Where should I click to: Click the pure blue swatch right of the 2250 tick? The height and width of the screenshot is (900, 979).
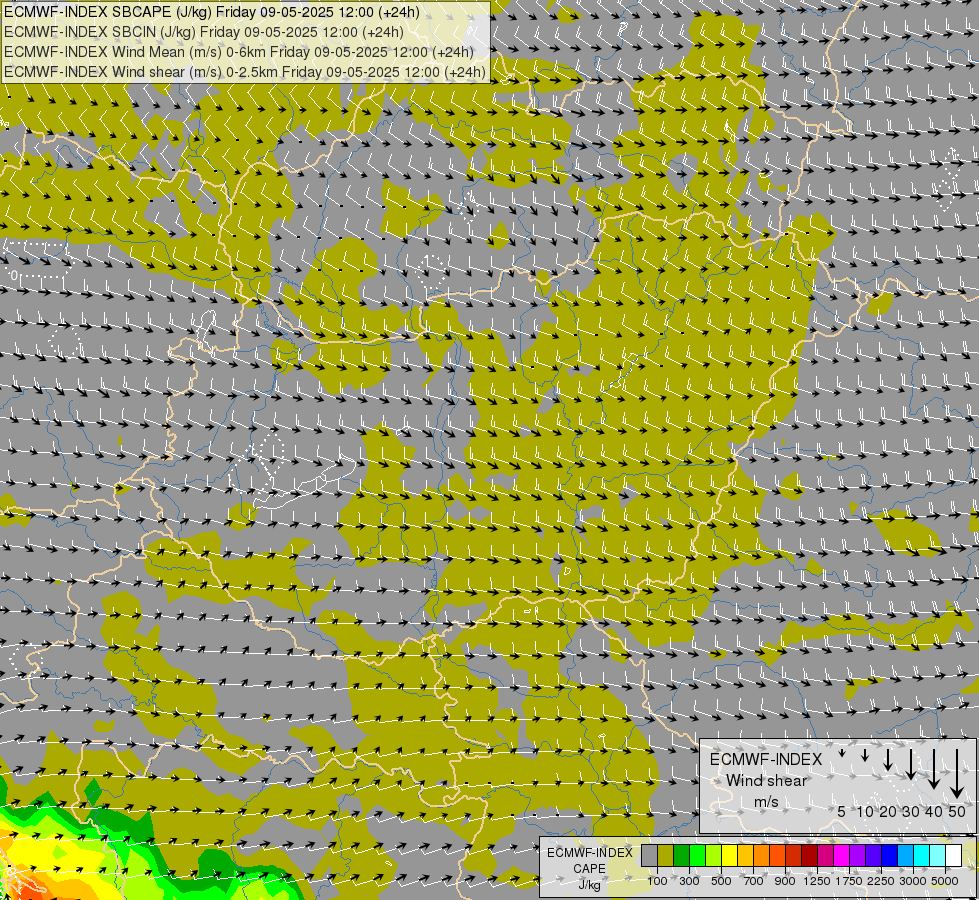point(890,856)
